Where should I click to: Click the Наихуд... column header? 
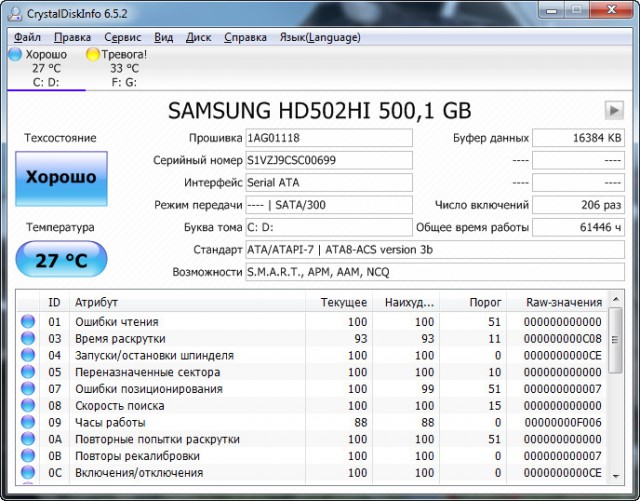click(406, 302)
